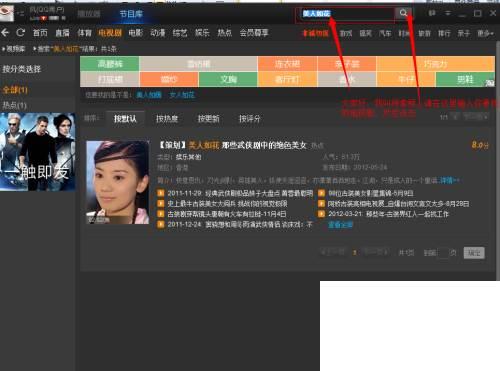Image resolution: width=500 pixels, height=371 pixels.
Task: Click the 男鞋 ad tile
Action: point(465,79)
